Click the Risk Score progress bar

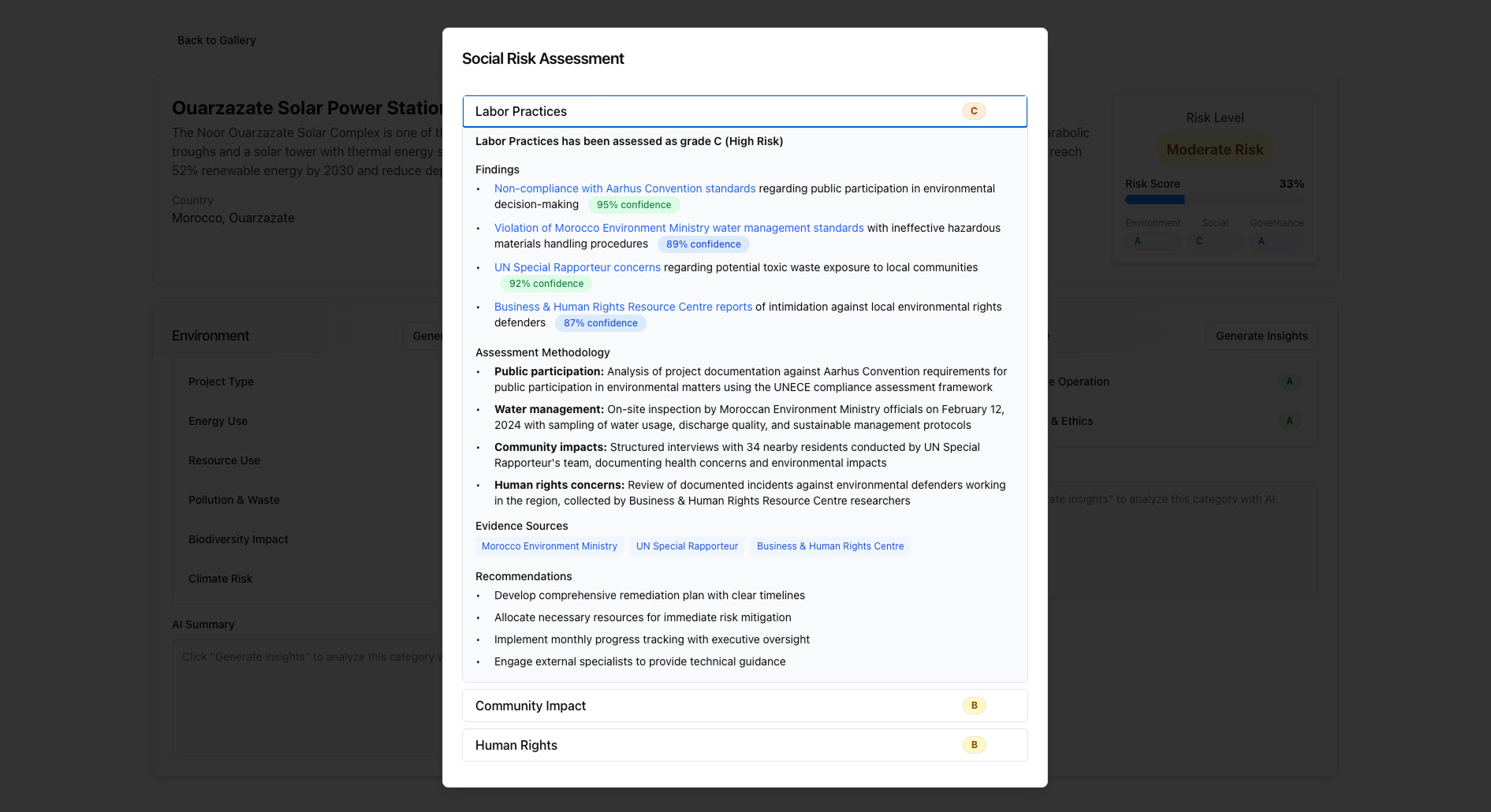(1214, 199)
